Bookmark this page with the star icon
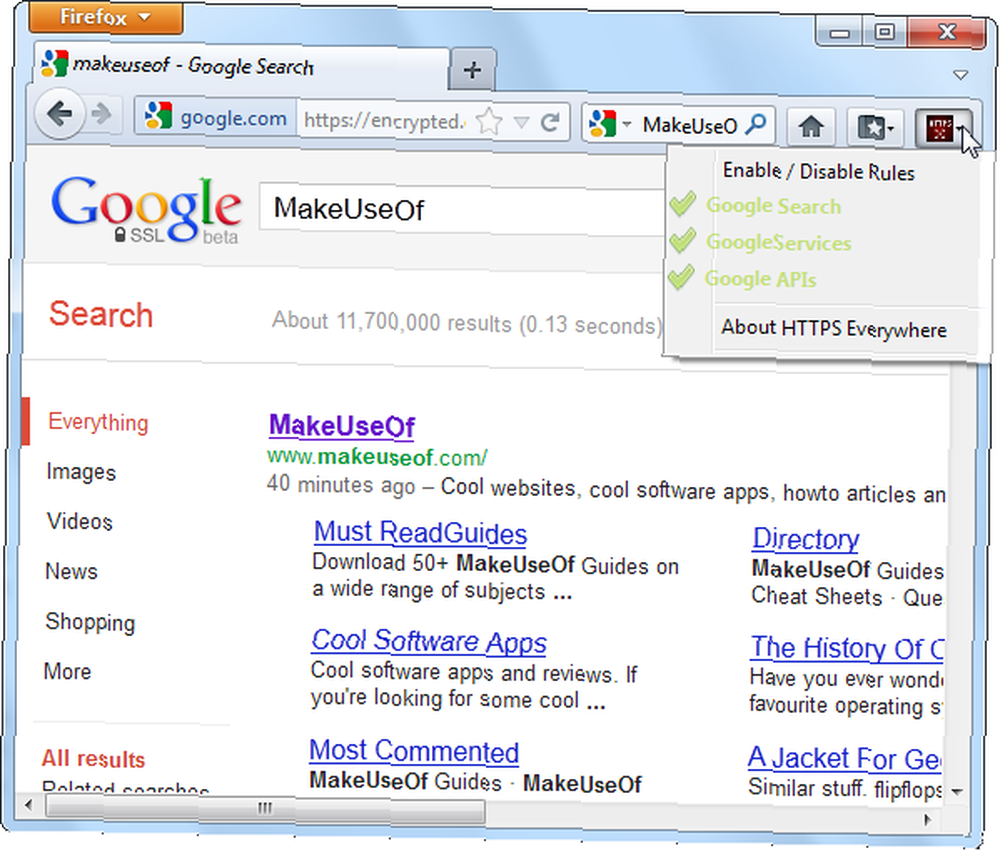 [489, 121]
